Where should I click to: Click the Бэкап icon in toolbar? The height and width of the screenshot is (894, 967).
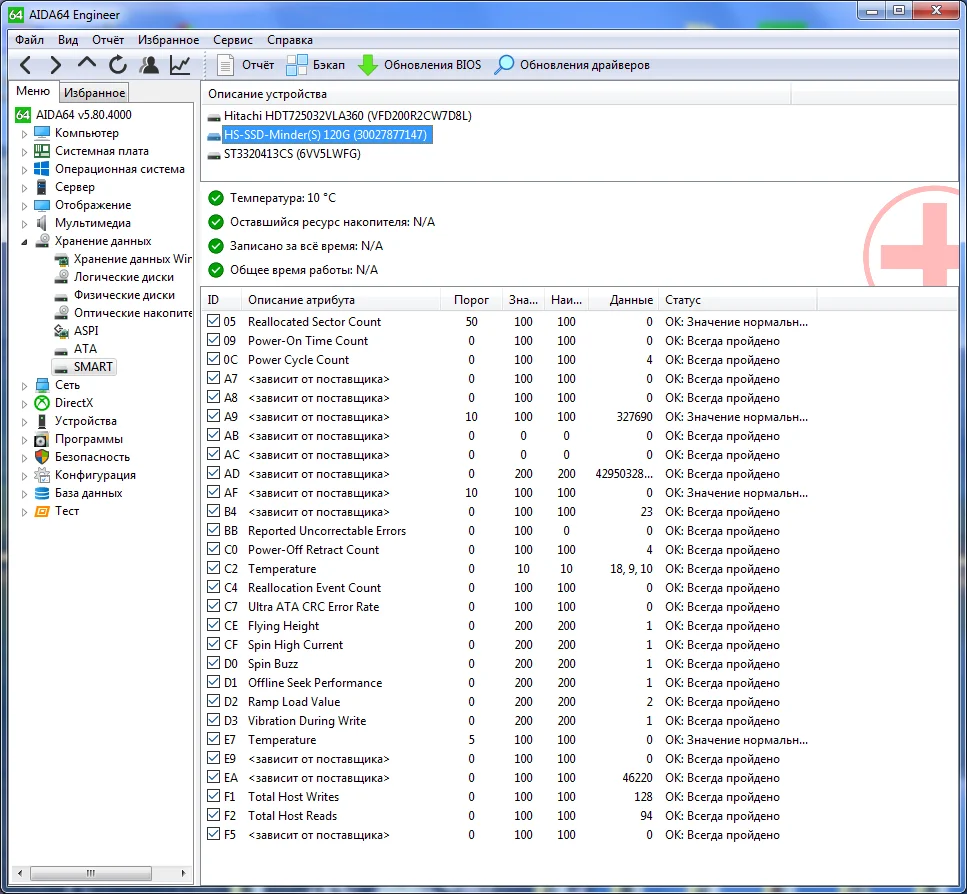point(297,65)
